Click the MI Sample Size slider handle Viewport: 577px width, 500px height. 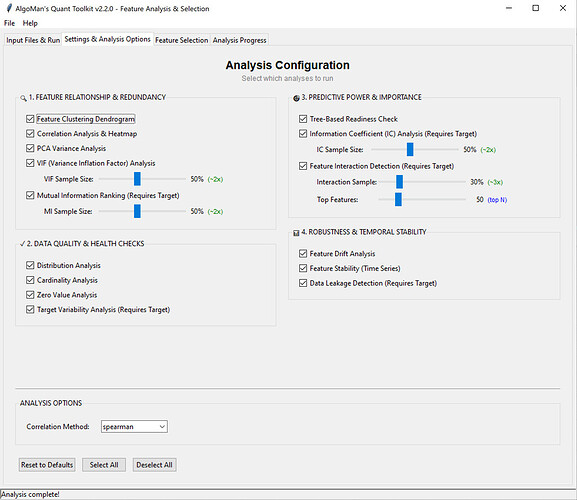(137, 212)
